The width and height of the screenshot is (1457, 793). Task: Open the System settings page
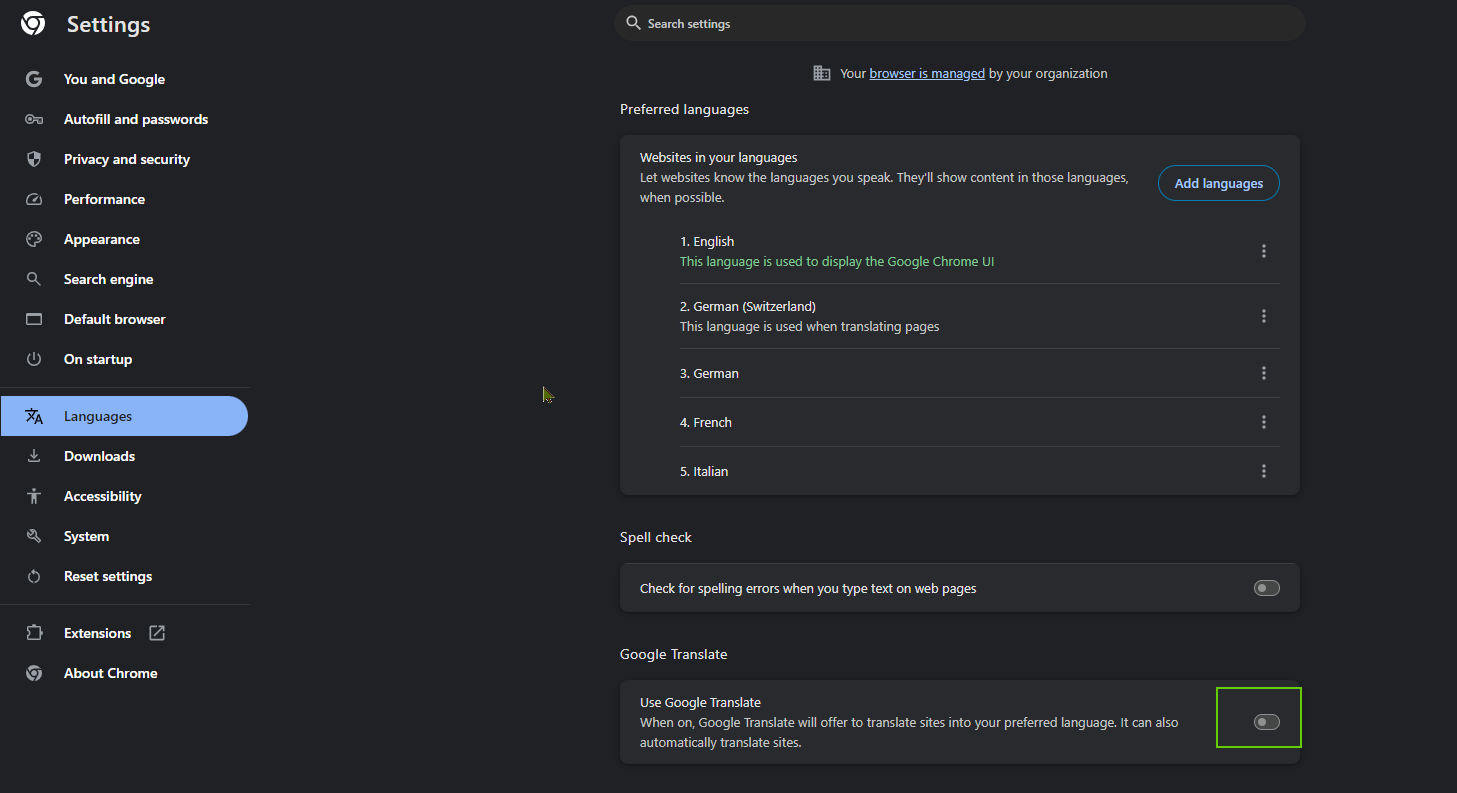124,536
